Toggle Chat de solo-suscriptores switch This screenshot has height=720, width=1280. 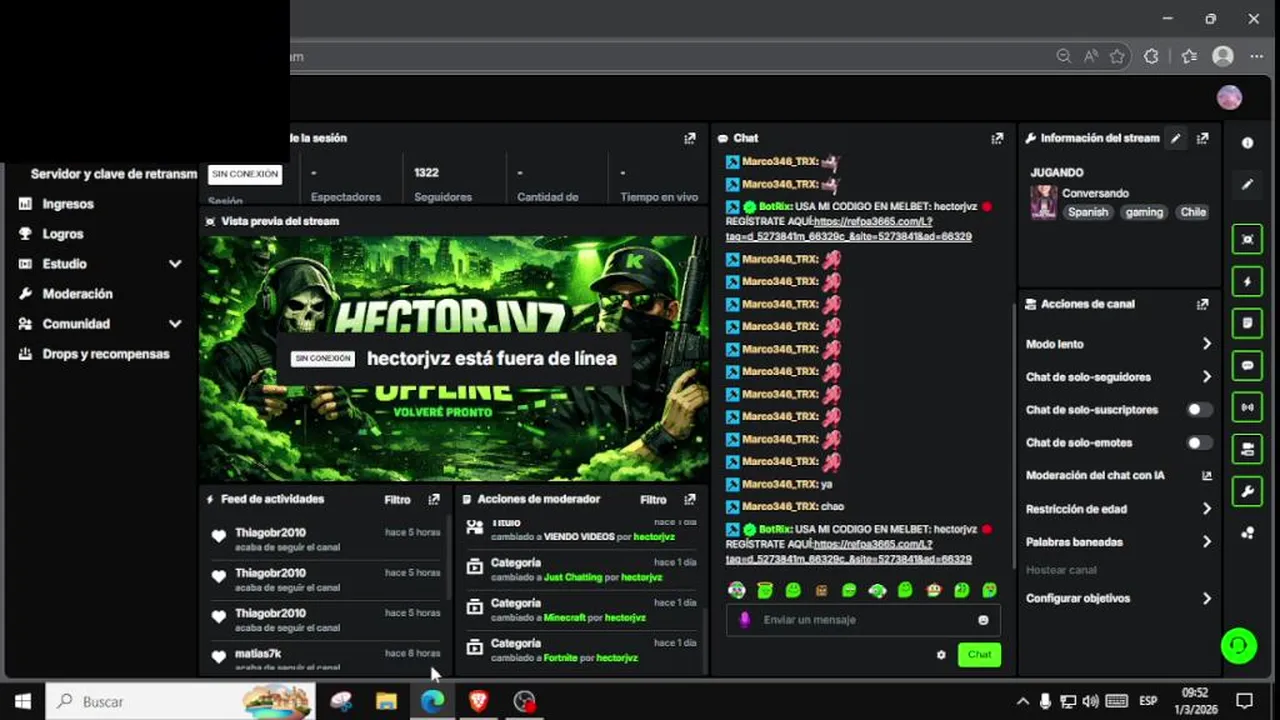point(1199,410)
